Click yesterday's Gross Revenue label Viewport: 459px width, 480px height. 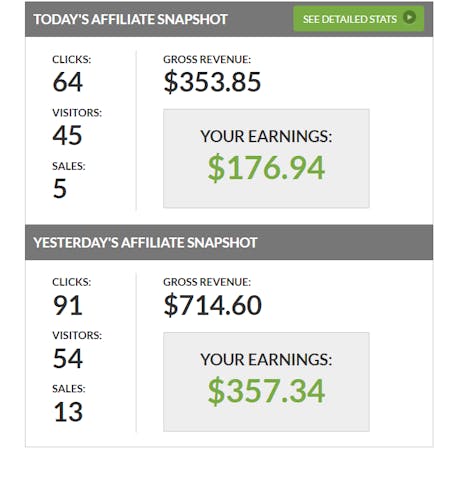pyautogui.click(x=207, y=282)
